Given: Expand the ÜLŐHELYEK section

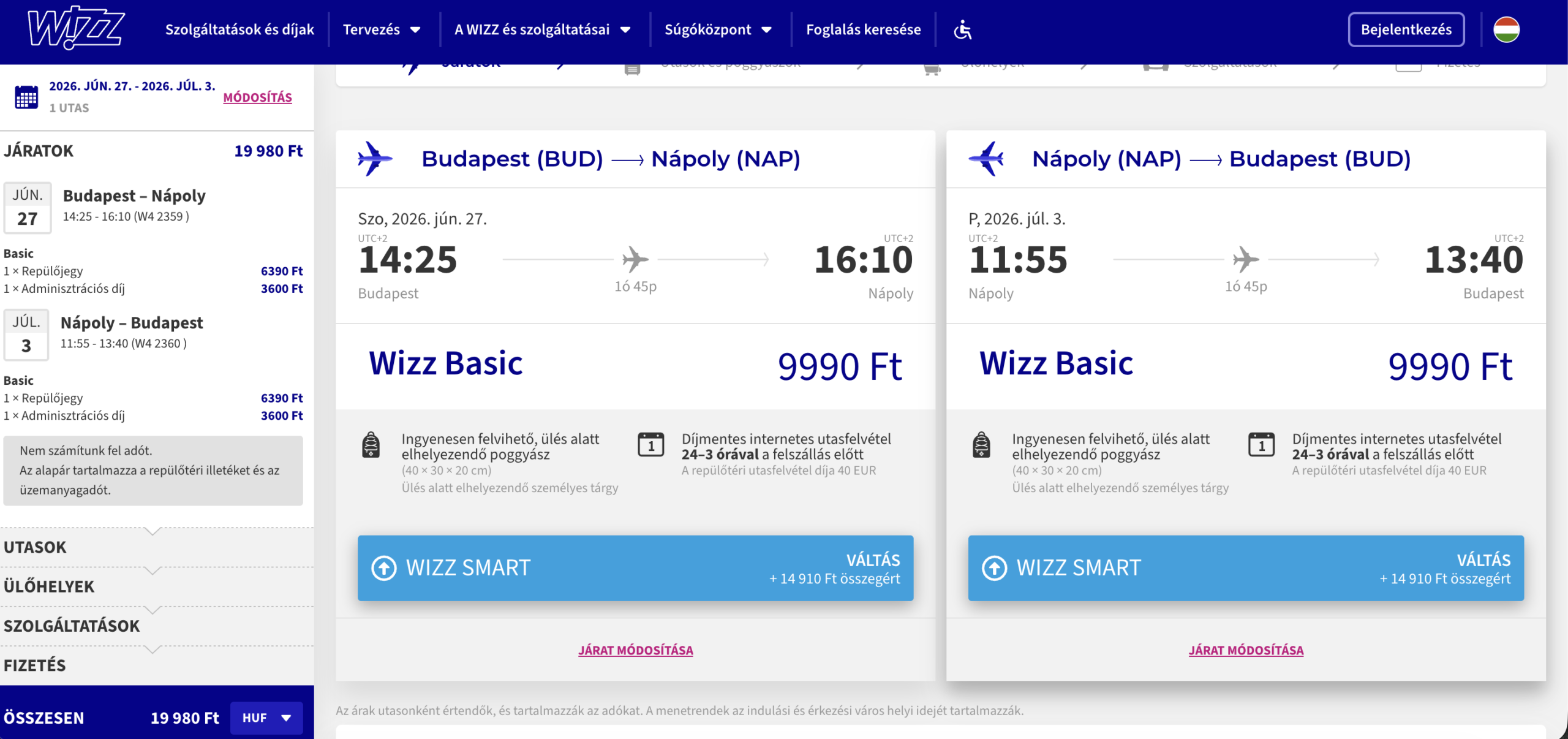Looking at the screenshot, I should [49, 586].
